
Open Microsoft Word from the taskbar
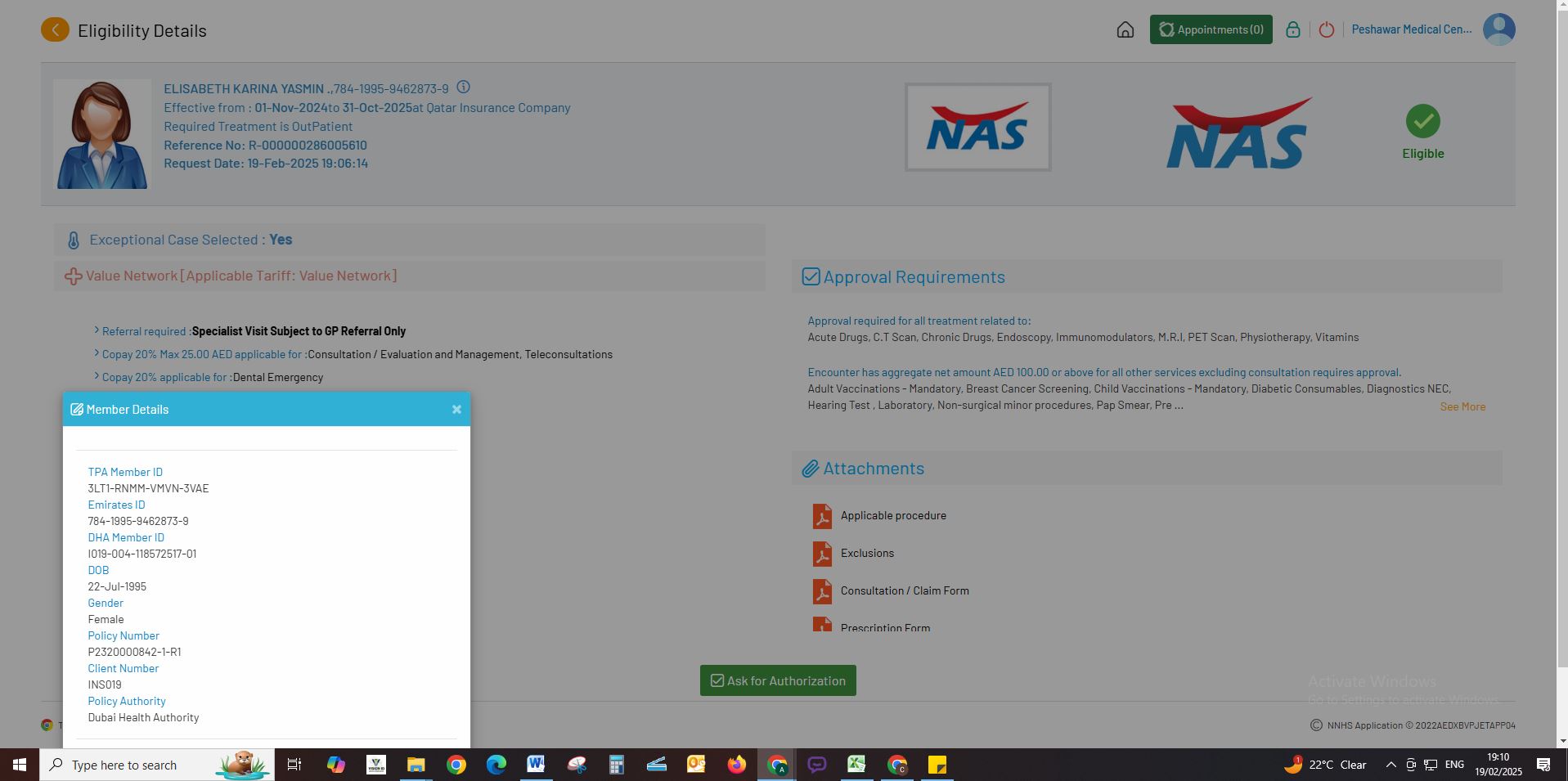536,765
